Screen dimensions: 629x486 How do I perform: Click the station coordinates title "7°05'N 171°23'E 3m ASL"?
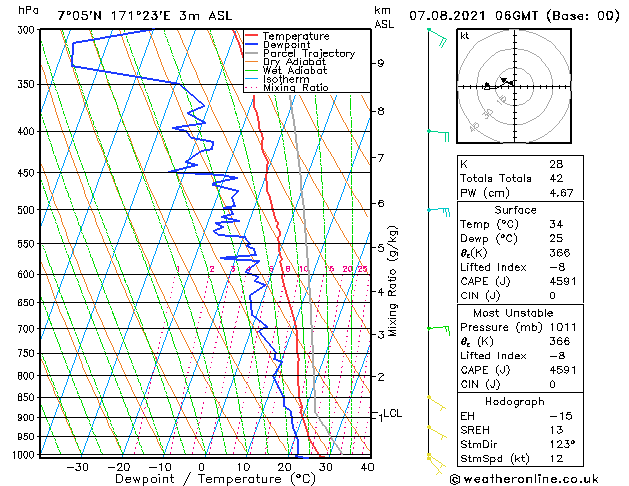[x=145, y=16]
